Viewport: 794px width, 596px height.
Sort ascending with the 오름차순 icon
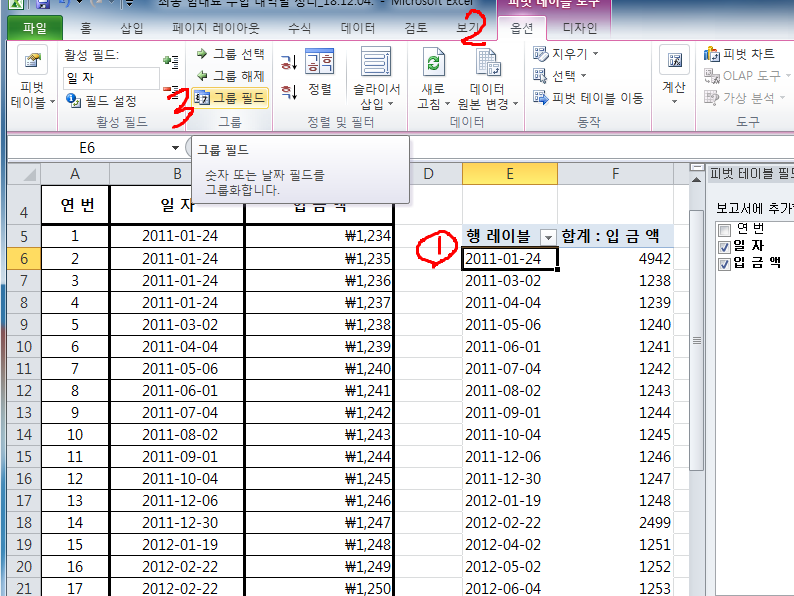click(x=289, y=62)
